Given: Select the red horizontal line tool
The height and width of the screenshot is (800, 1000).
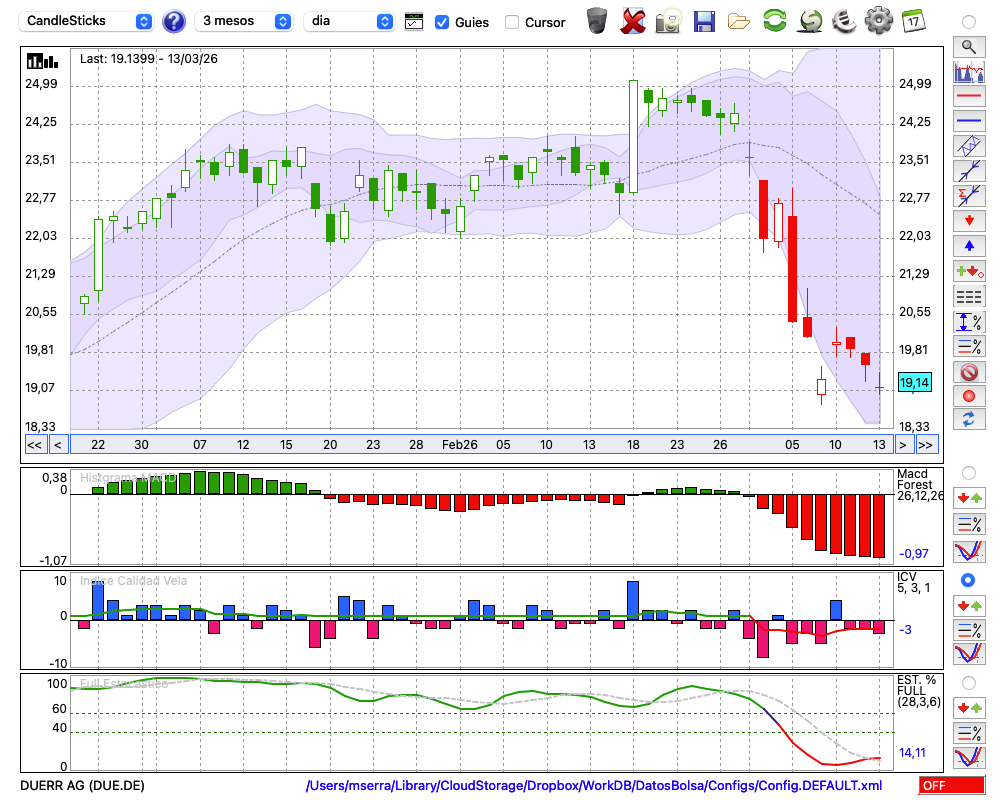Looking at the screenshot, I should (x=969, y=96).
